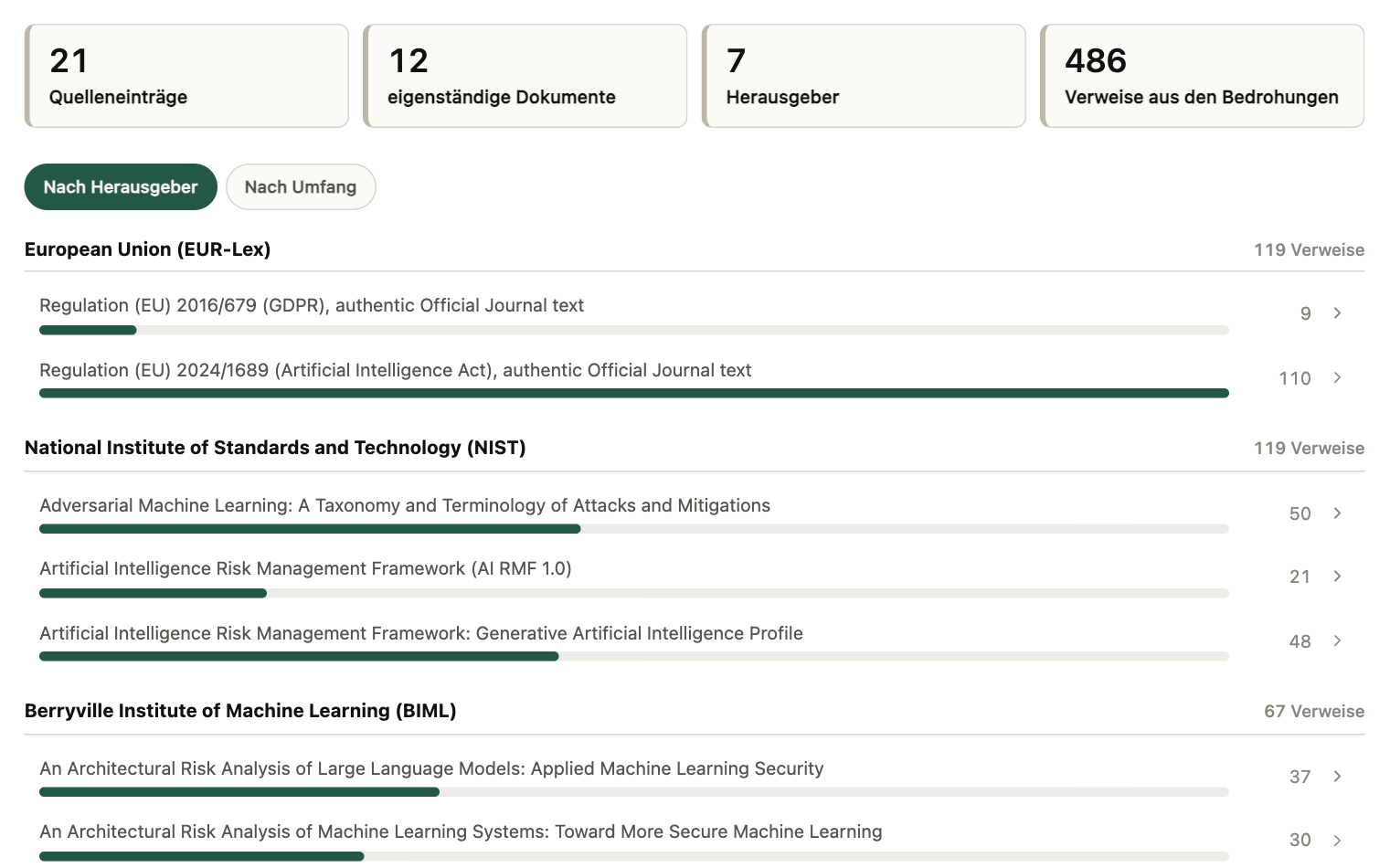
Task: Click the Generative AI Profile progress bar
Action: pos(634,657)
